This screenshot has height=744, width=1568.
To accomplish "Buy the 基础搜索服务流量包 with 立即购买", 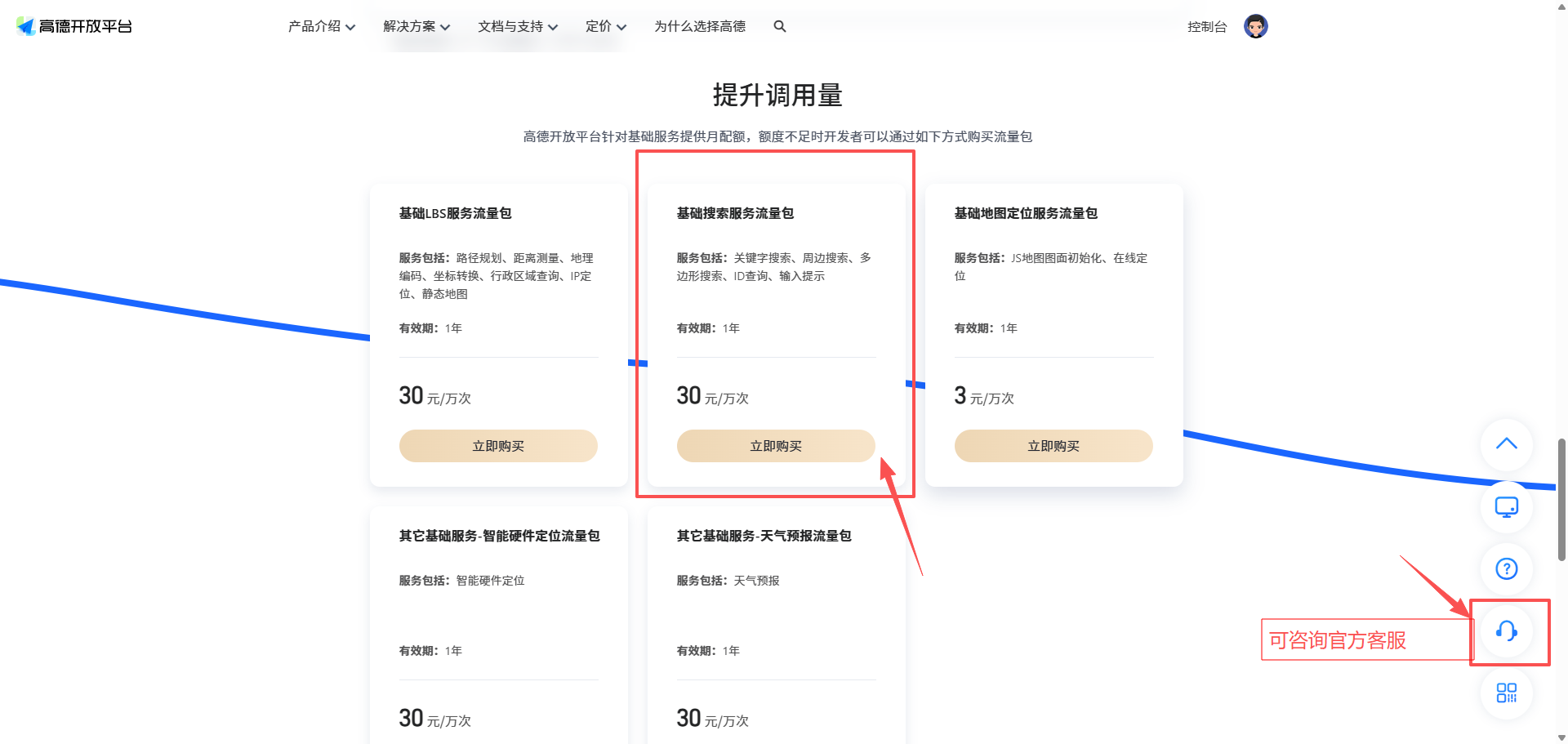I will (x=776, y=446).
